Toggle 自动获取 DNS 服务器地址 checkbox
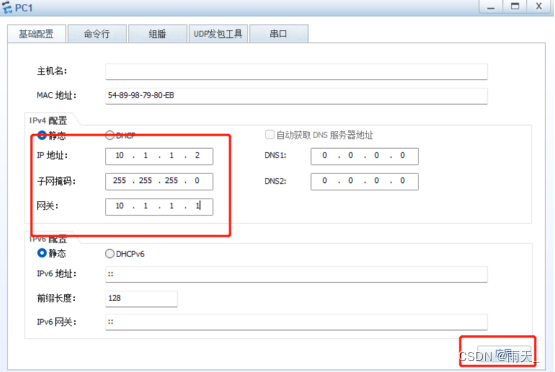 tap(270, 135)
